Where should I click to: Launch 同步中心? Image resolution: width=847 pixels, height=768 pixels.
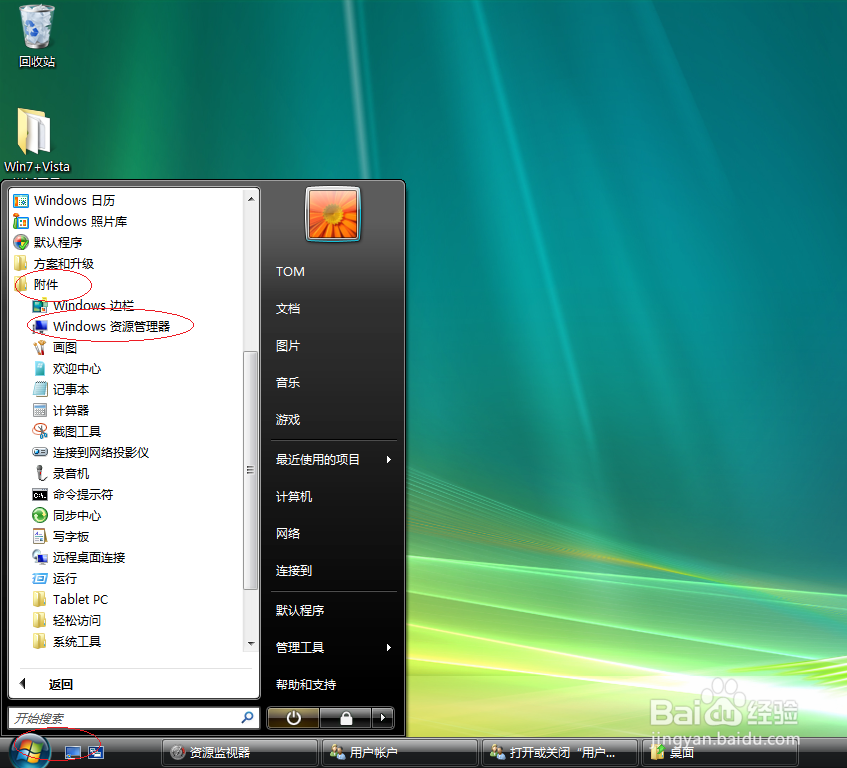[66, 516]
